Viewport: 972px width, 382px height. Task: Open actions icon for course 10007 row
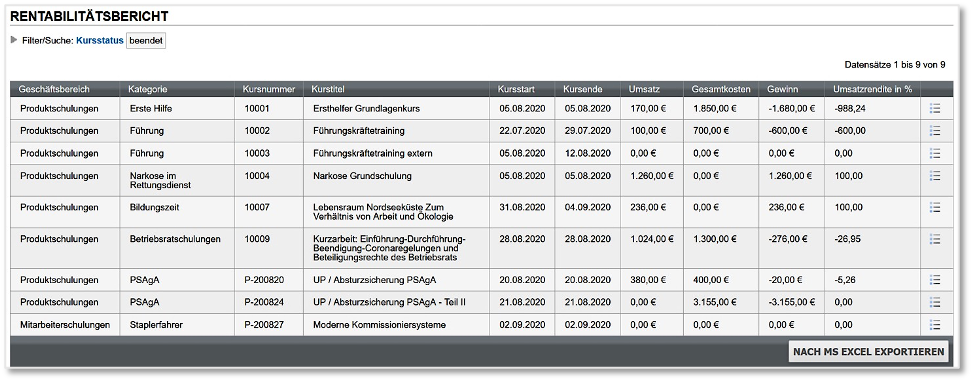click(935, 208)
